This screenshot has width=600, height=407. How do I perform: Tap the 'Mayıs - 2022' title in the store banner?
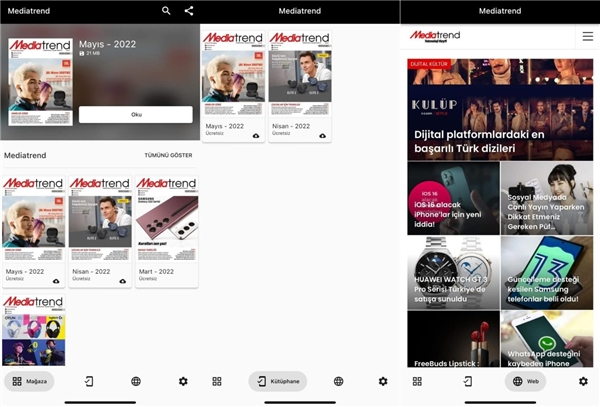(108, 44)
